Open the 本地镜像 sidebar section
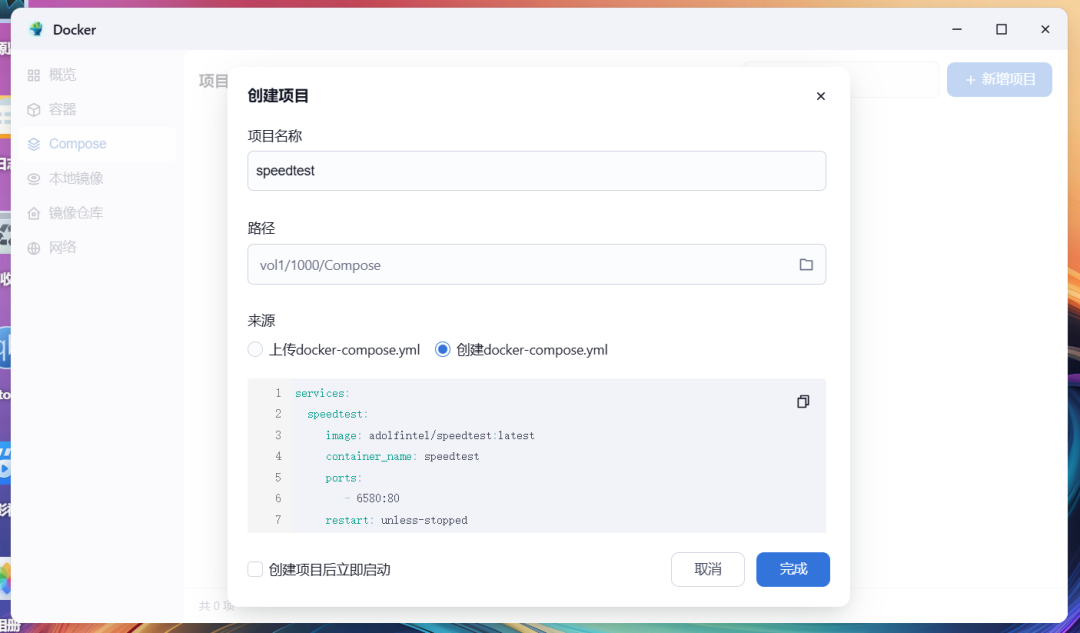 [97, 178]
